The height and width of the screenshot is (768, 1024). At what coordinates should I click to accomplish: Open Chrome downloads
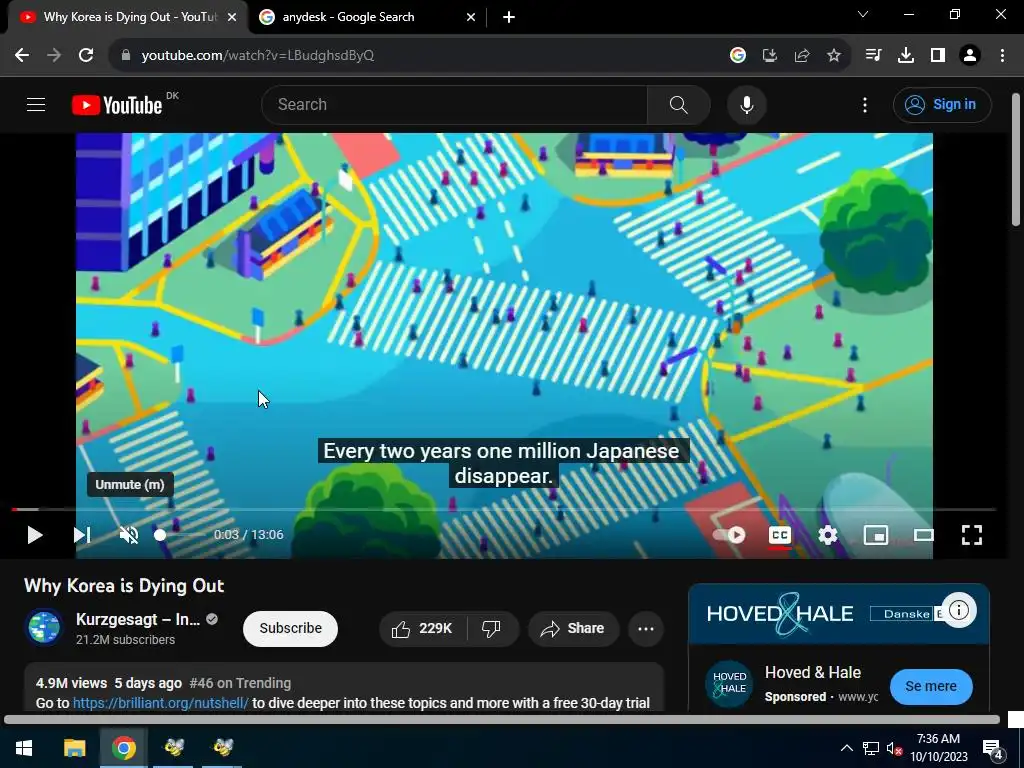[x=906, y=56]
